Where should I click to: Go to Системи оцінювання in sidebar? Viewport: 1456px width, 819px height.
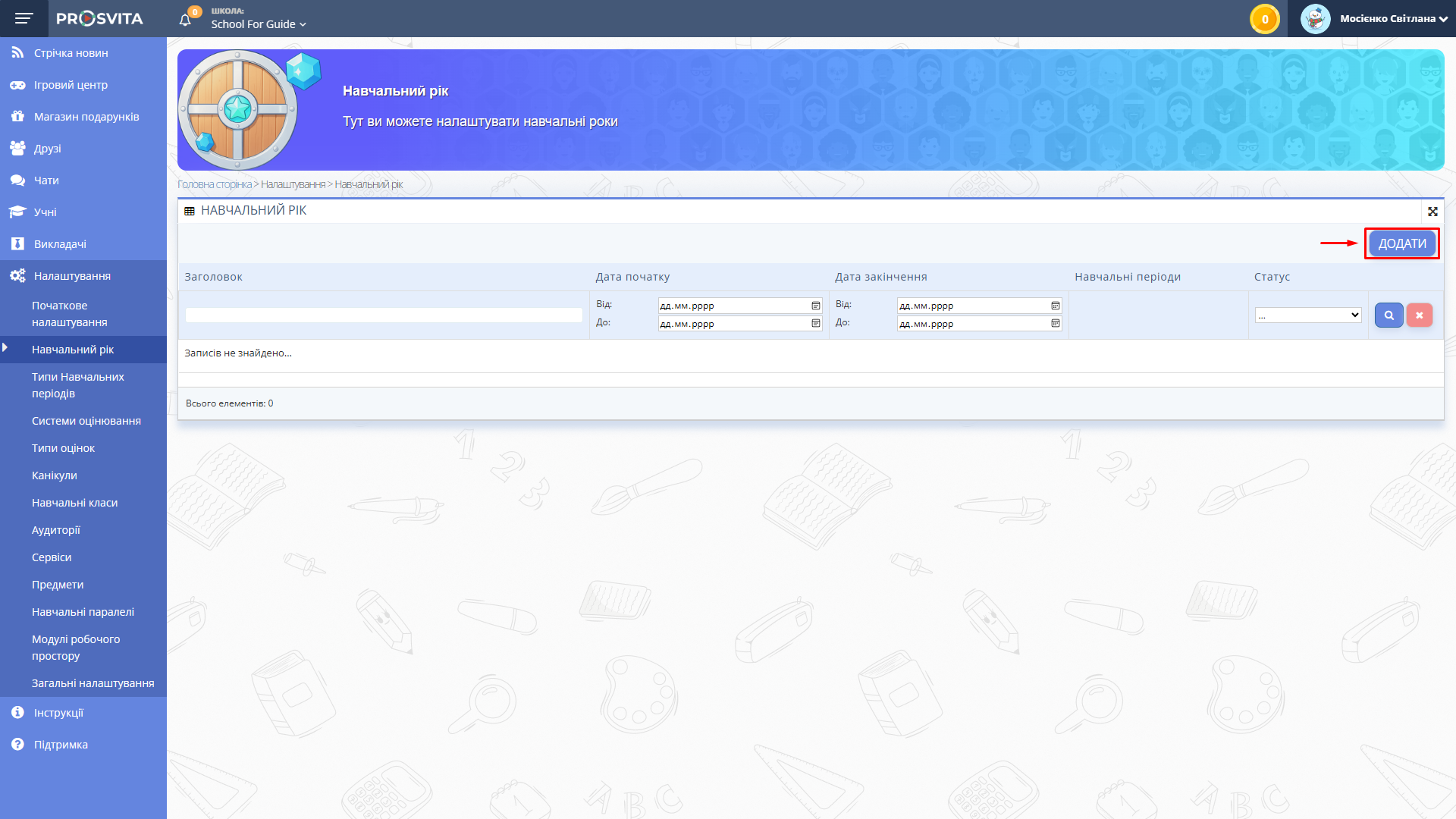point(86,421)
